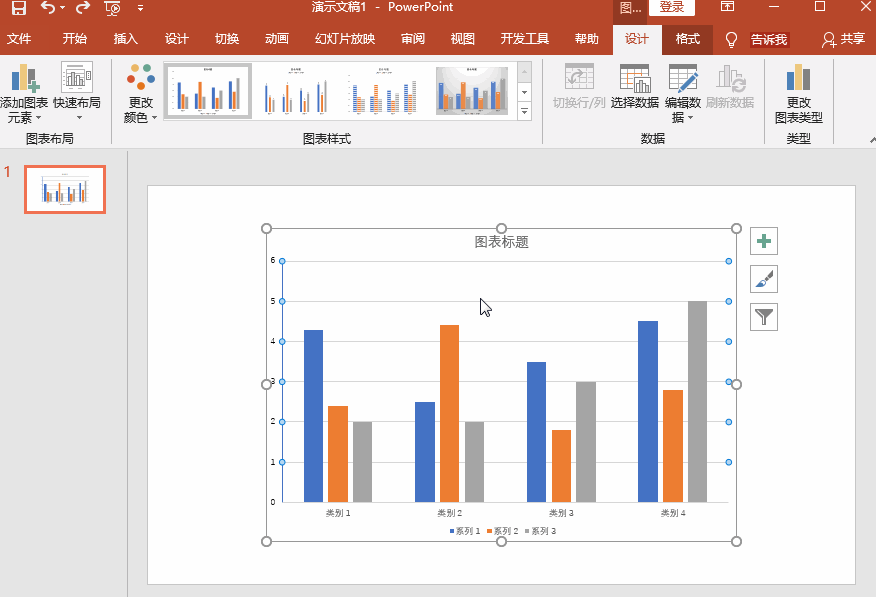This screenshot has height=597, width=876.
Task: Open ribbon display options icon
Action: (x=727, y=7)
